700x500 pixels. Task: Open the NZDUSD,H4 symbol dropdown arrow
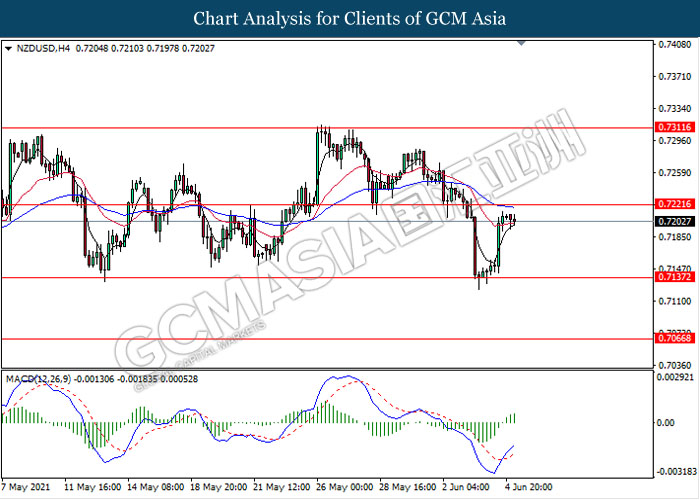8,49
